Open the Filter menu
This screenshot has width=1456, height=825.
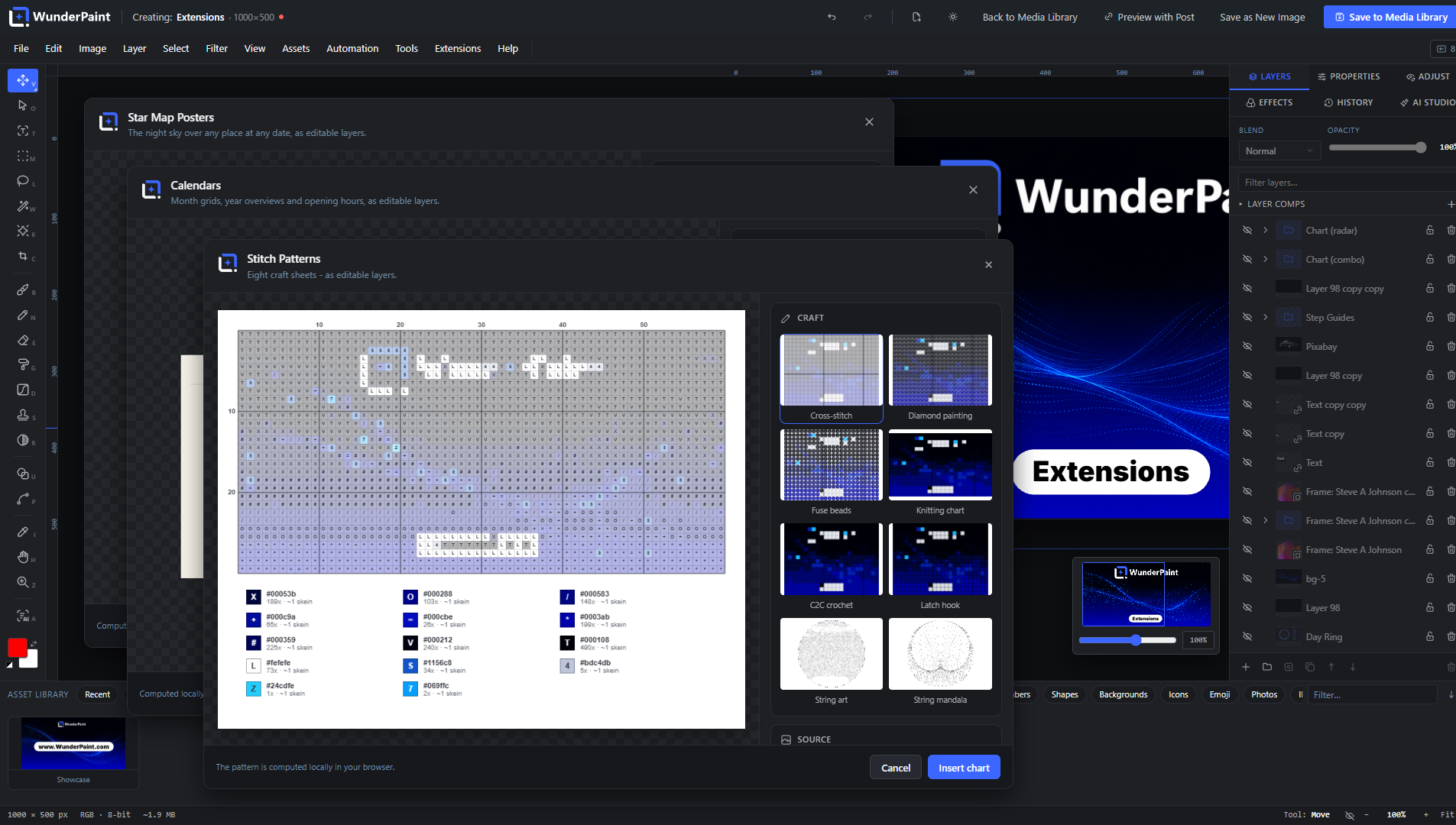tap(216, 48)
